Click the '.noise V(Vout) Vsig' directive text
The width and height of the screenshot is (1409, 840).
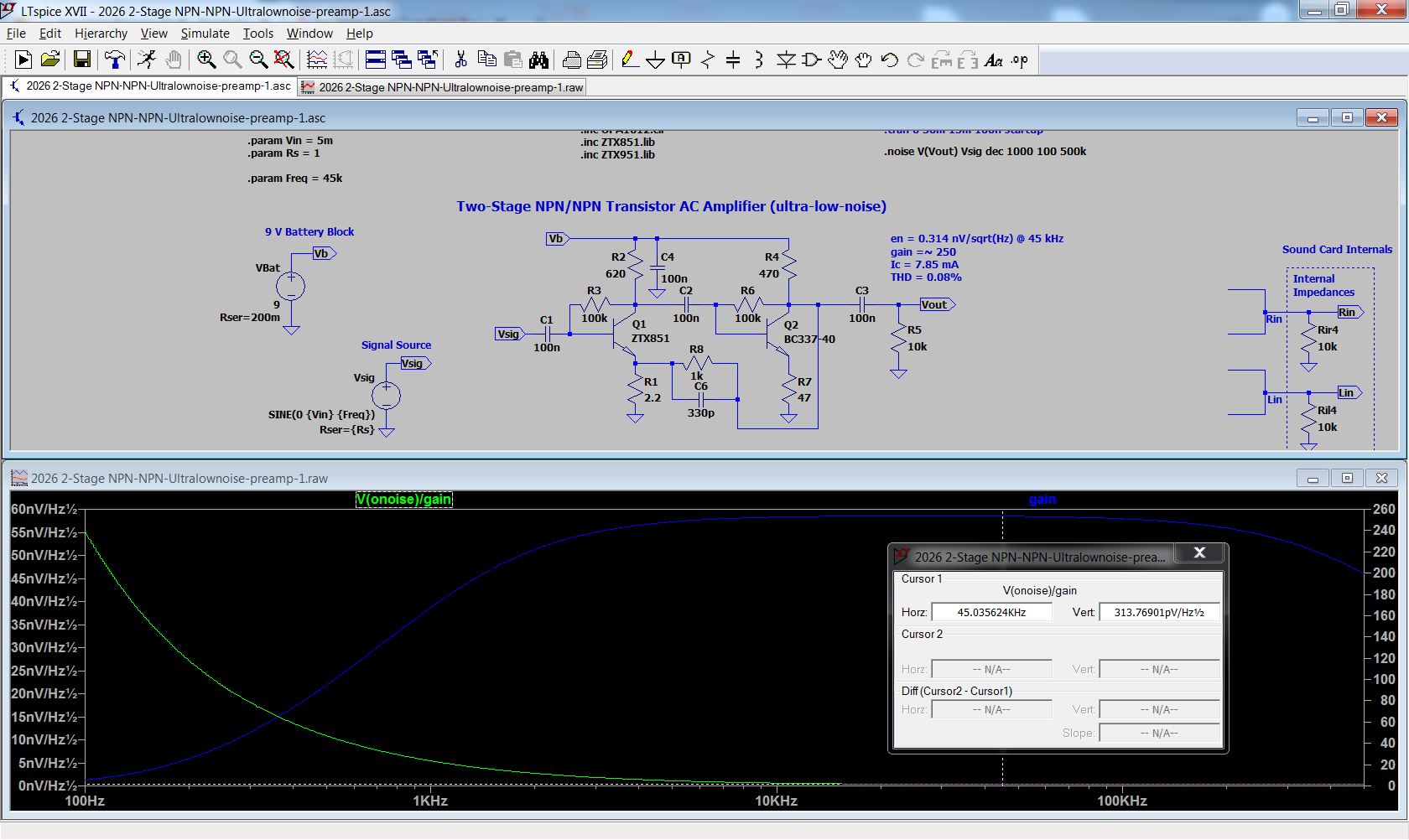point(985,152)
